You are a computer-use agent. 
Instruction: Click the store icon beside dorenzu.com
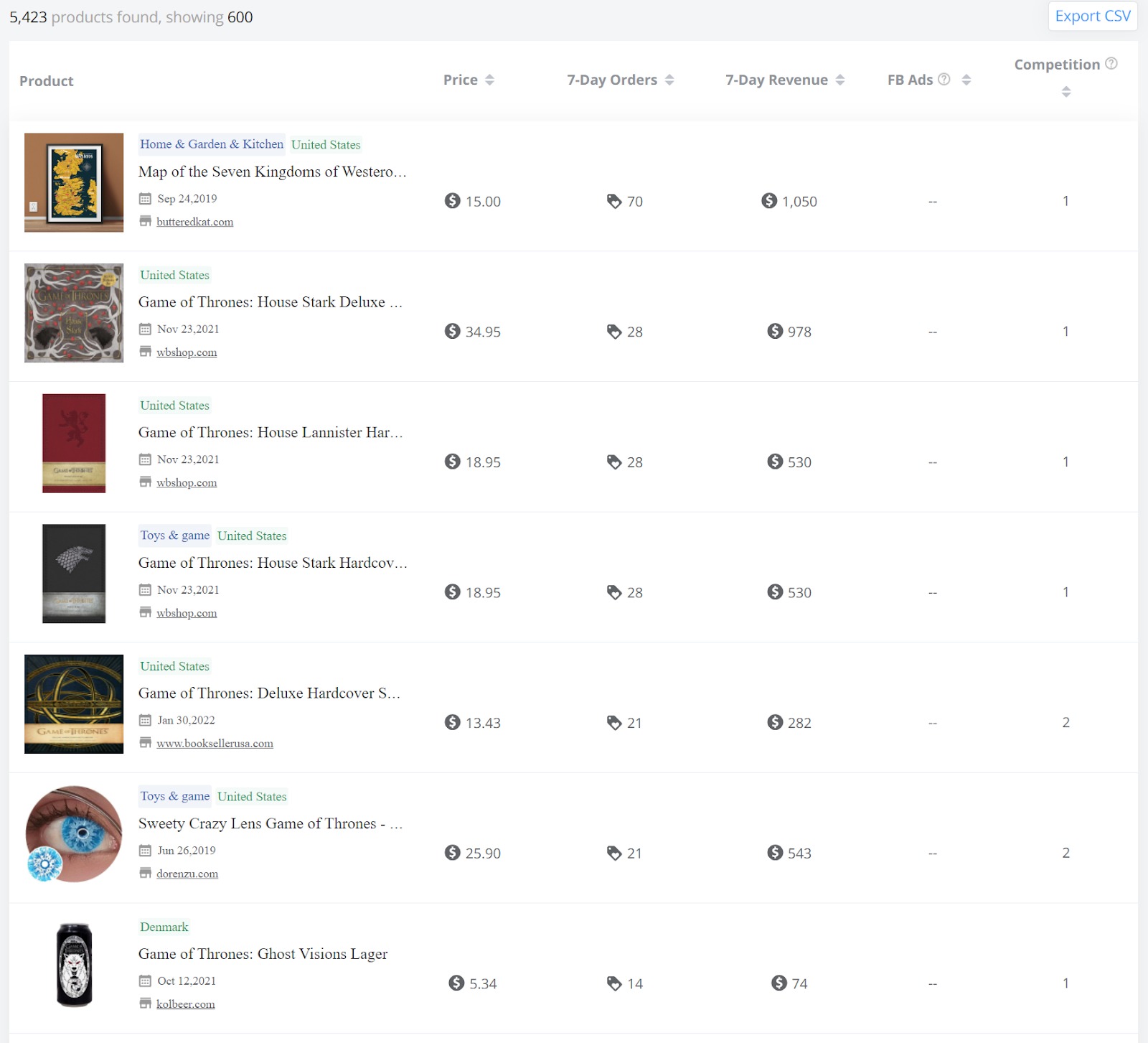pos(145,874)
